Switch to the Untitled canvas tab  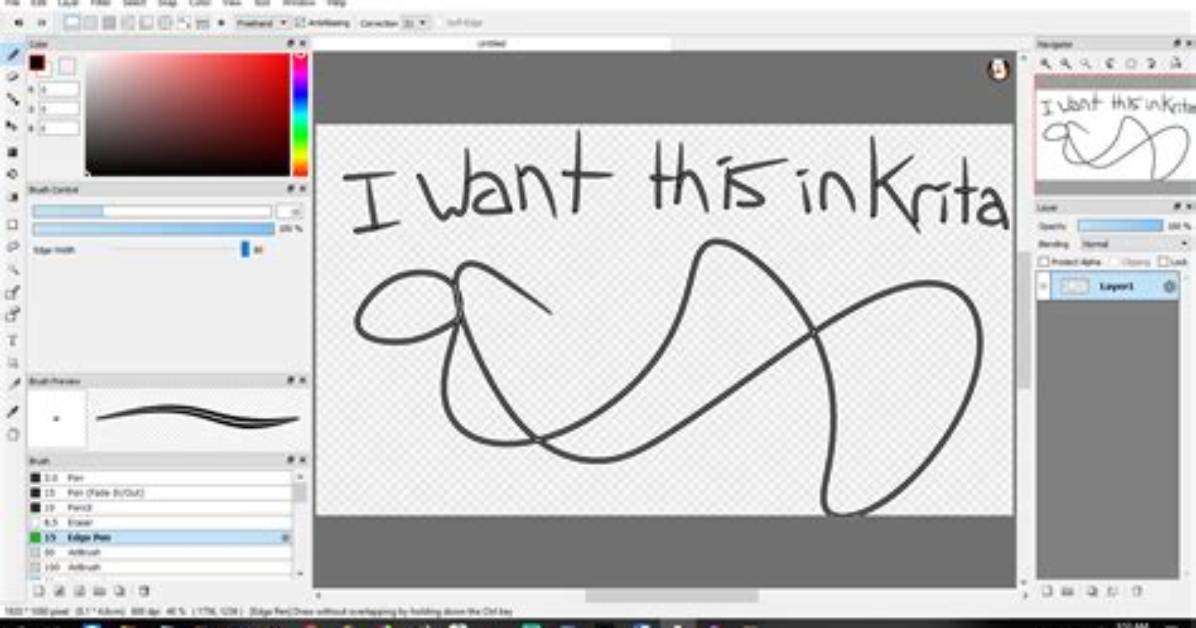[x=492, y=43]
